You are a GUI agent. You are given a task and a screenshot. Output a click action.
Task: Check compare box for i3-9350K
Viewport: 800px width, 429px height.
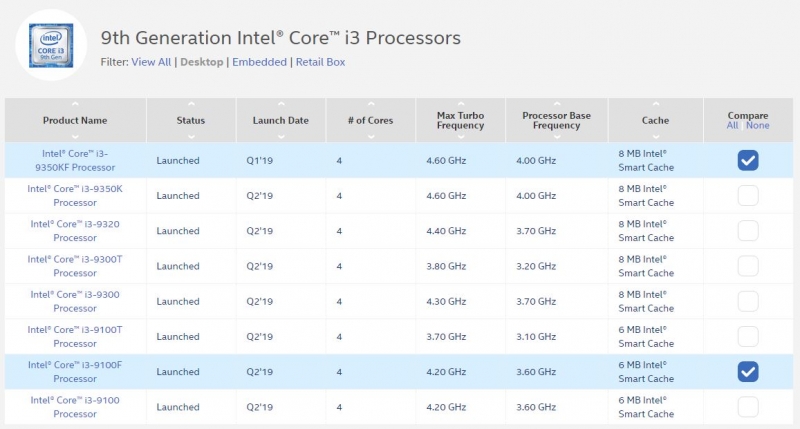[x=748, y=195]
